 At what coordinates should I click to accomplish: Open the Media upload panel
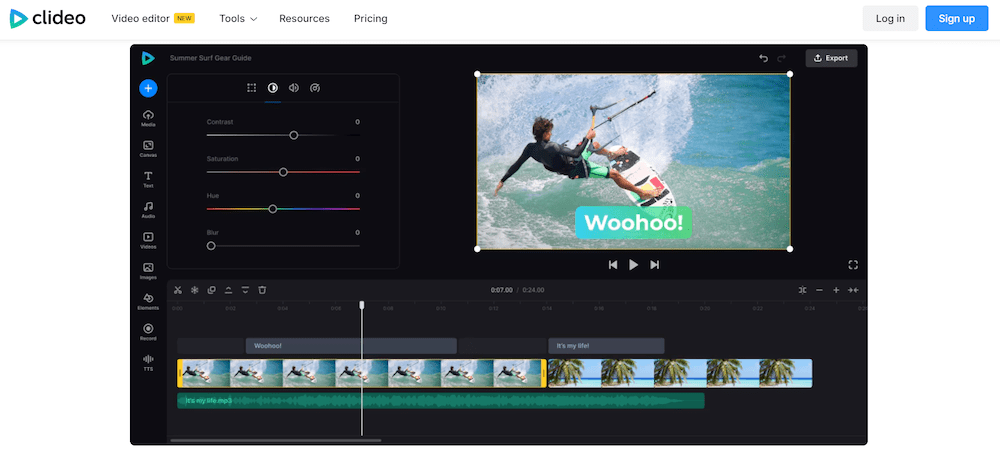148,117
